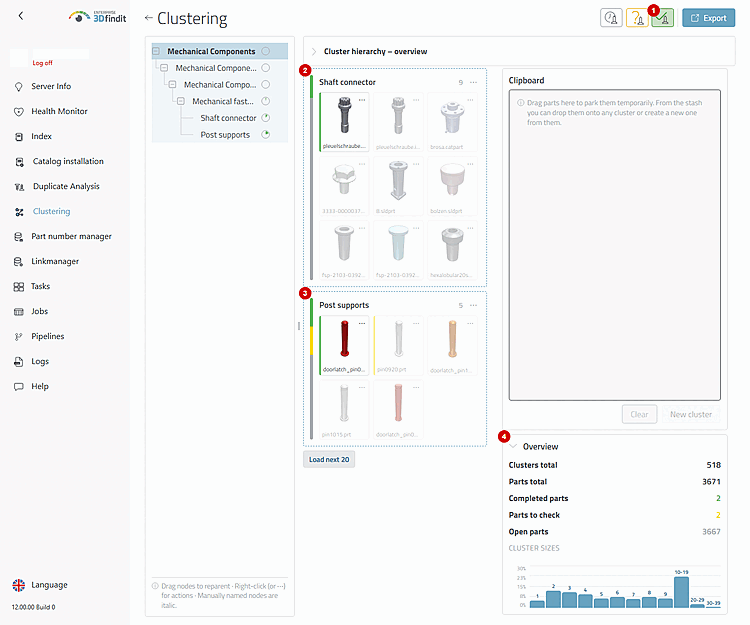
Task: Select the pin1015.prt thumbnail
Action: click(344, 403)
